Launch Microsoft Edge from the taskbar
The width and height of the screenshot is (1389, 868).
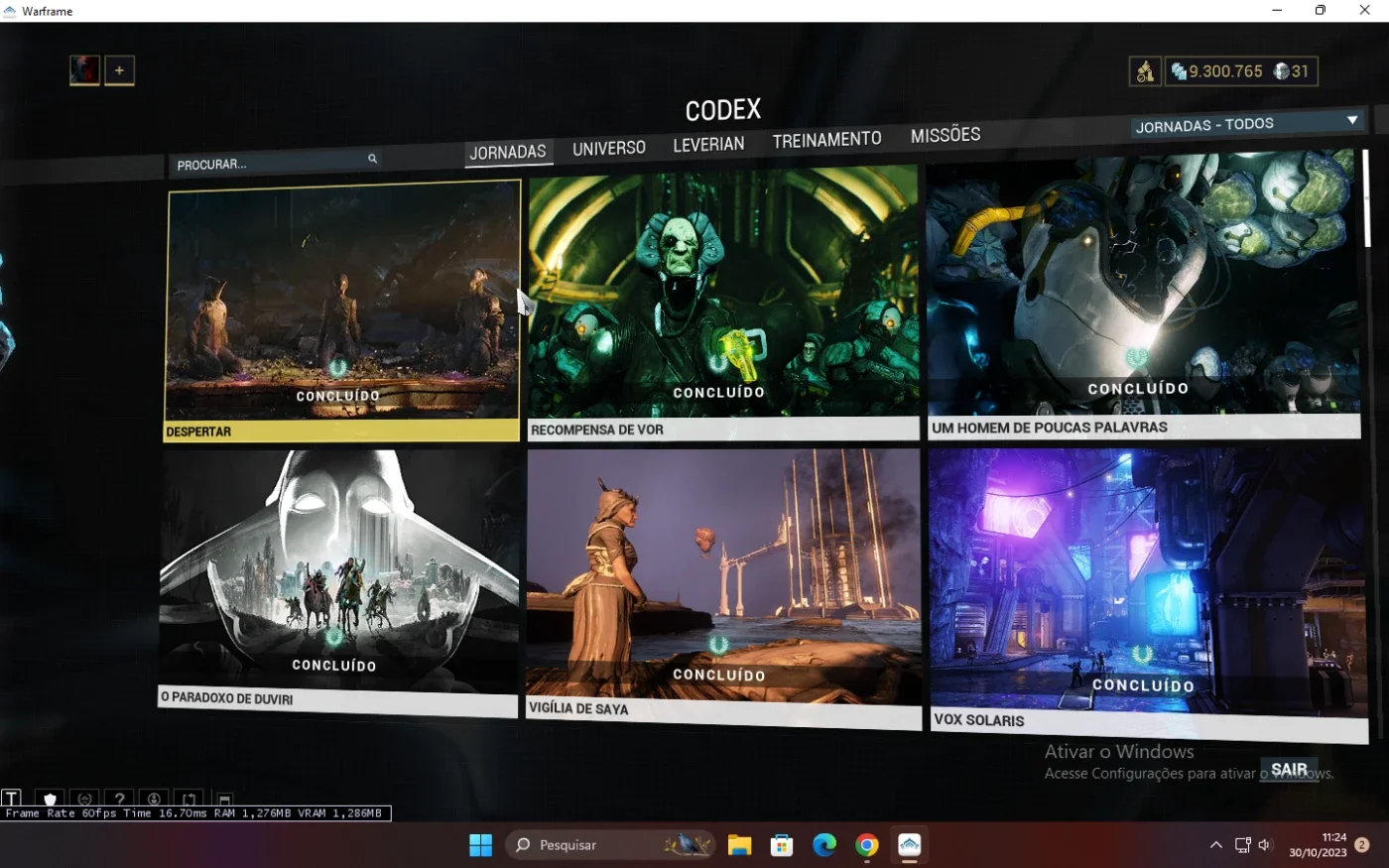824,845
